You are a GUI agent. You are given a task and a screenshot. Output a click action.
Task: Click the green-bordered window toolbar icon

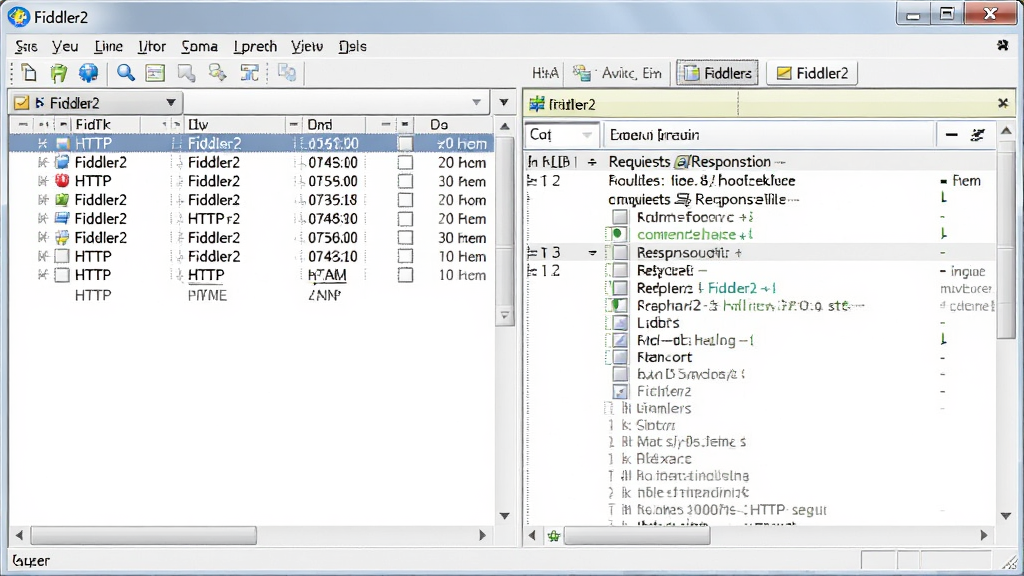[x=155, y=72]
